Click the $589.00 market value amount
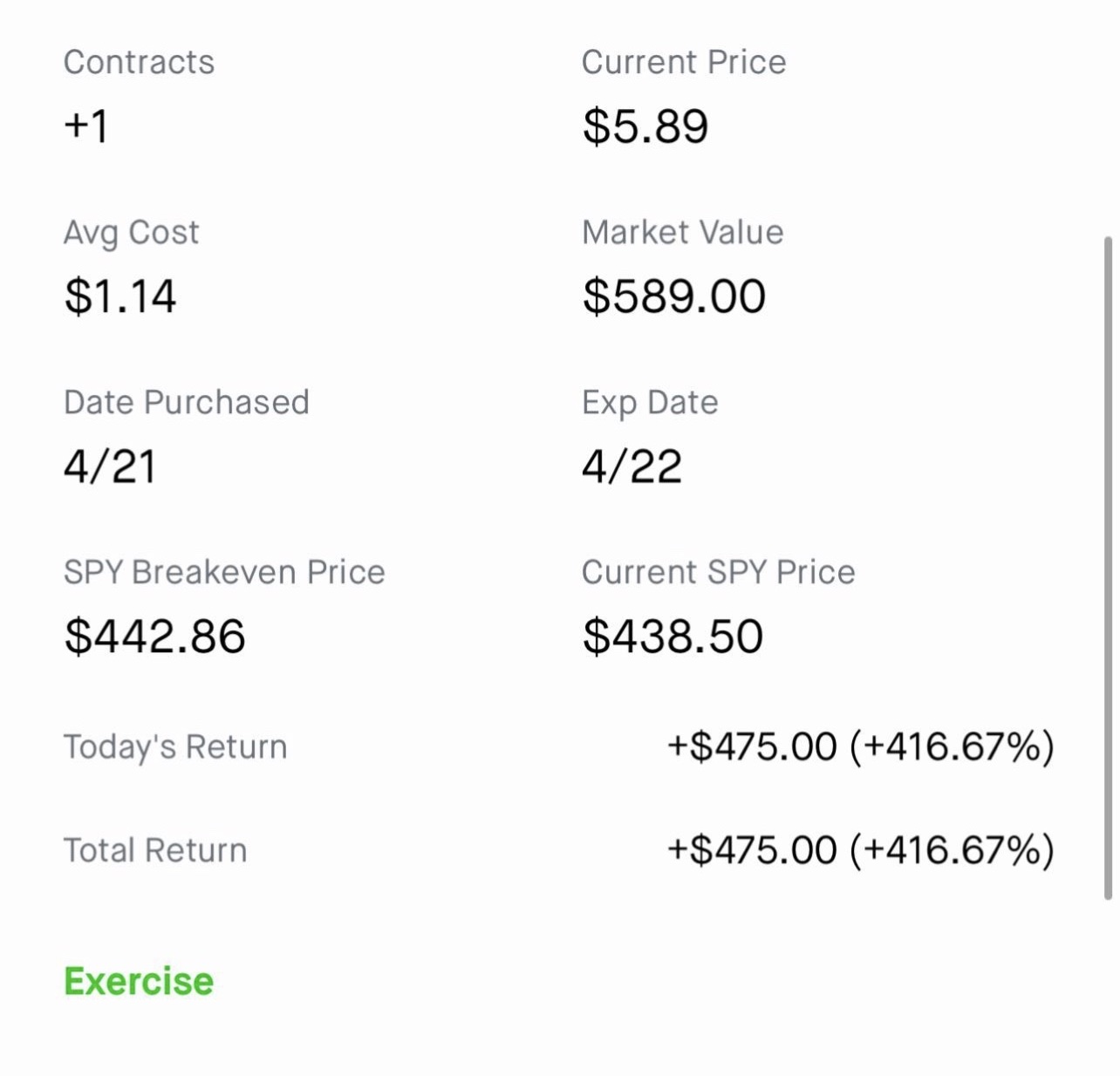The width and height of the screenshot is (1120, 1076). [673, 296]
